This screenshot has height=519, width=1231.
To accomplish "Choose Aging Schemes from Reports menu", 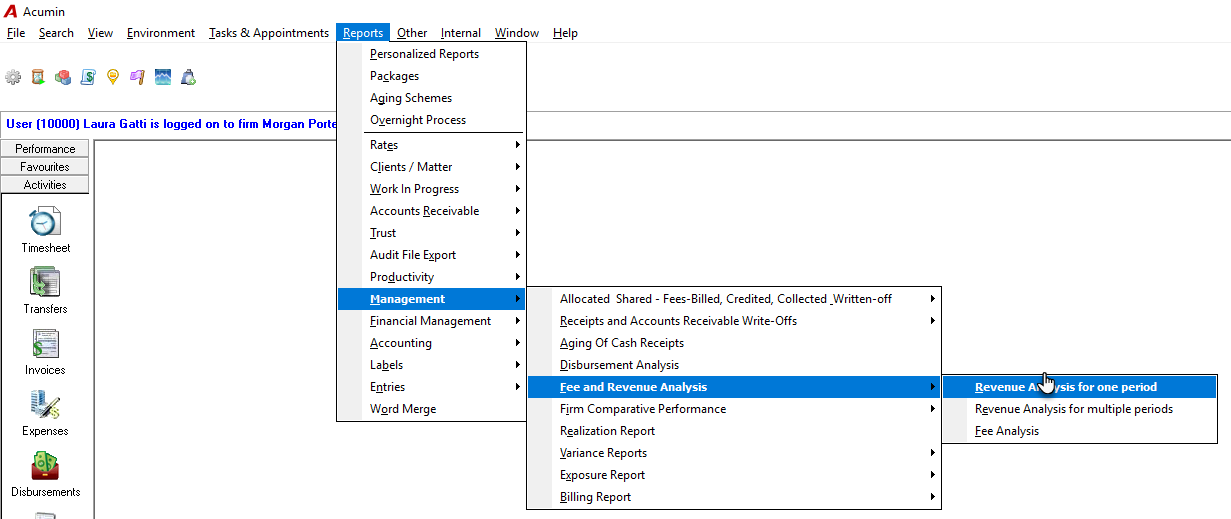I will point(431,98).
